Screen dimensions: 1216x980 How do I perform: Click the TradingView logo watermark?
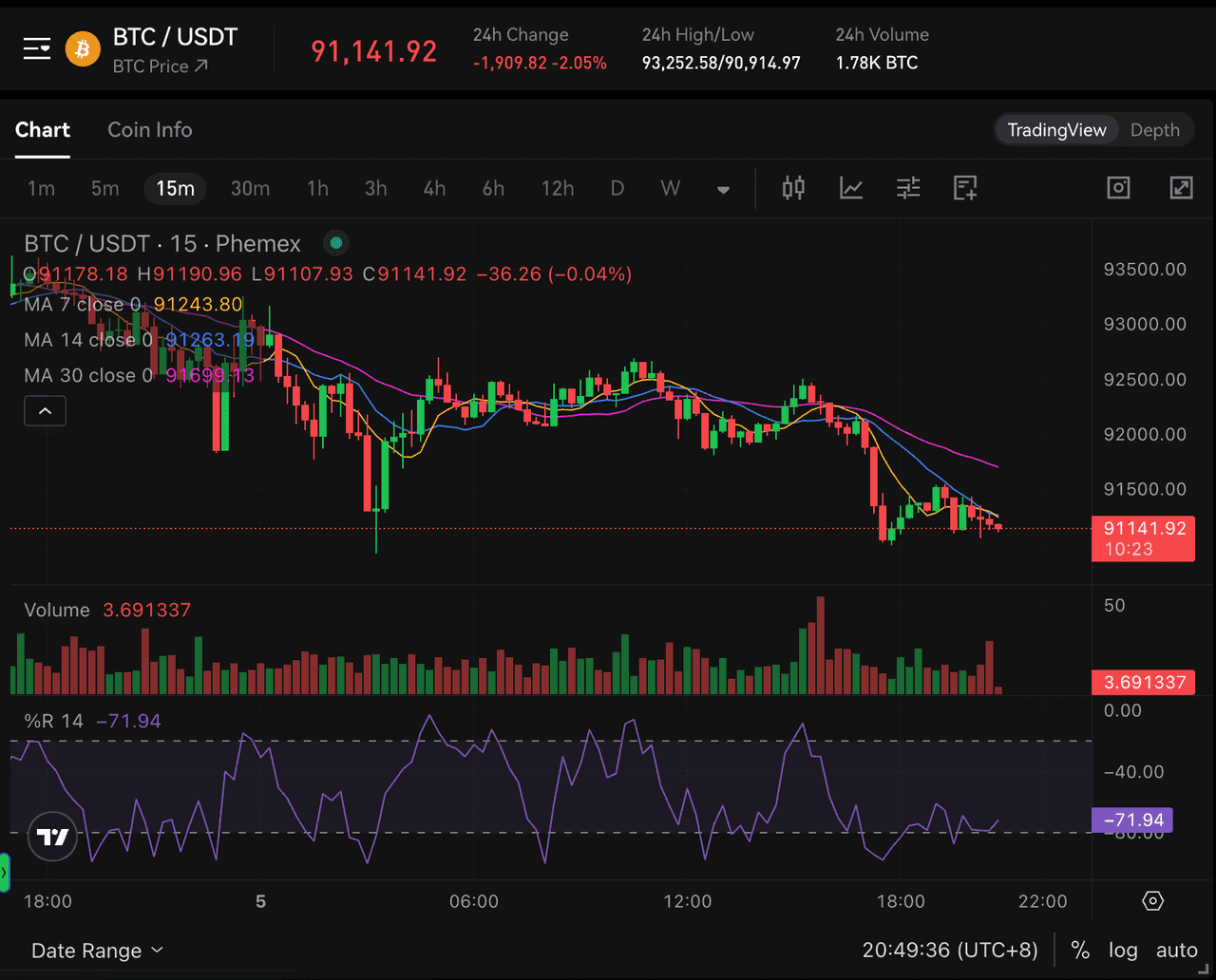coord(52,838)
